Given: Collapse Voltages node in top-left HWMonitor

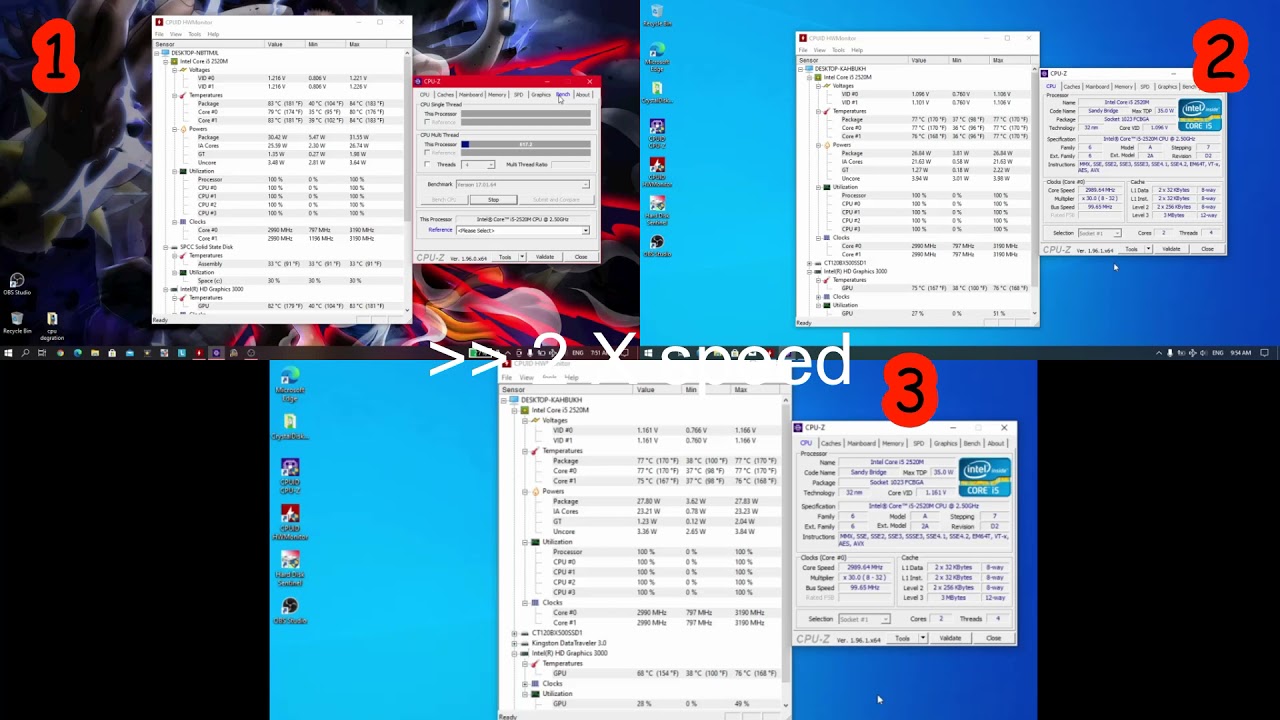Looking at the screenshot, I should 175,70.
